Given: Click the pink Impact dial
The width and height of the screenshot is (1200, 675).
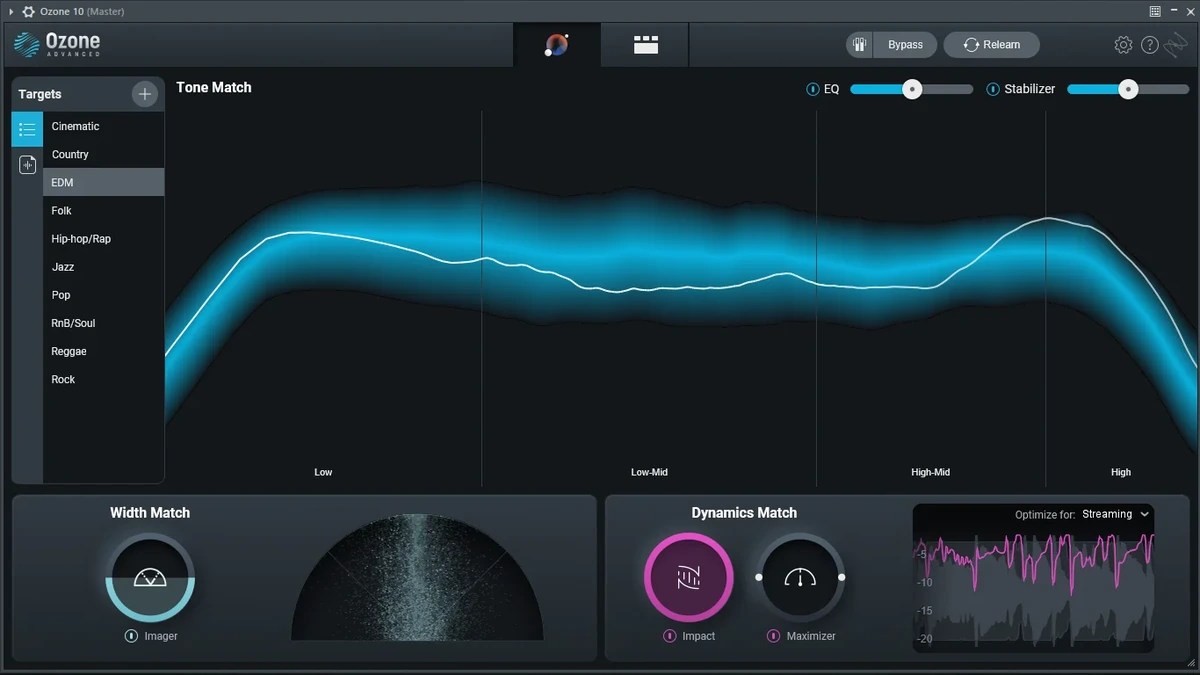Looking at the screenshot, I should (x=689, y=577).
